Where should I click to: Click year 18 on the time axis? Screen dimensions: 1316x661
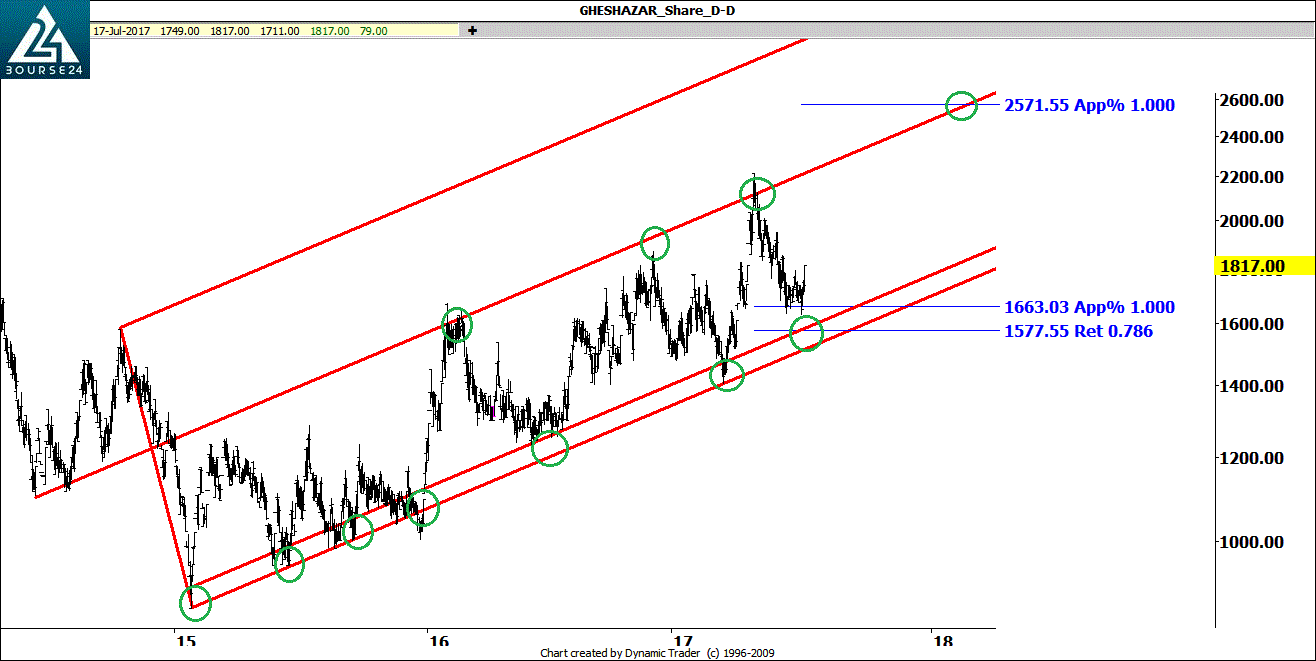[x=937, y=641]
